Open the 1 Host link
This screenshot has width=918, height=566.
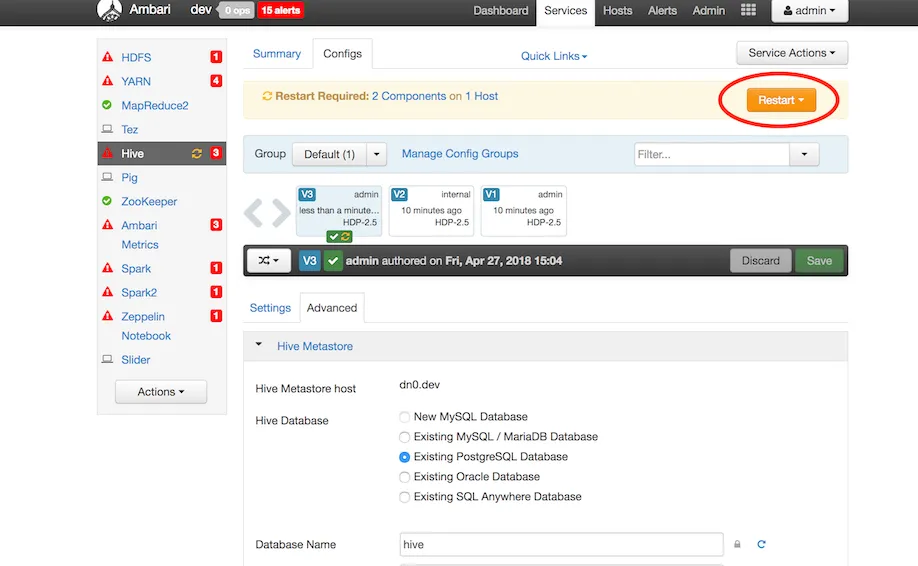click(481, 96)
